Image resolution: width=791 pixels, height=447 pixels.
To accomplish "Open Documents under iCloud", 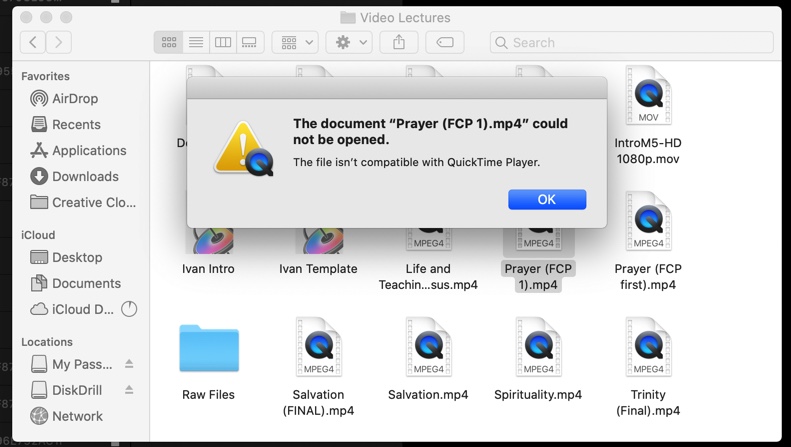I will click(x=76, y=284).
